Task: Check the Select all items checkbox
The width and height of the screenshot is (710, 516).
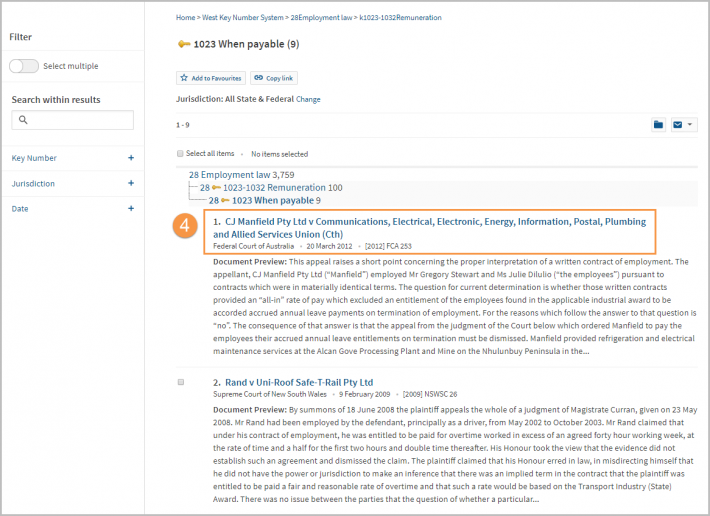Action: pos(180,153)
